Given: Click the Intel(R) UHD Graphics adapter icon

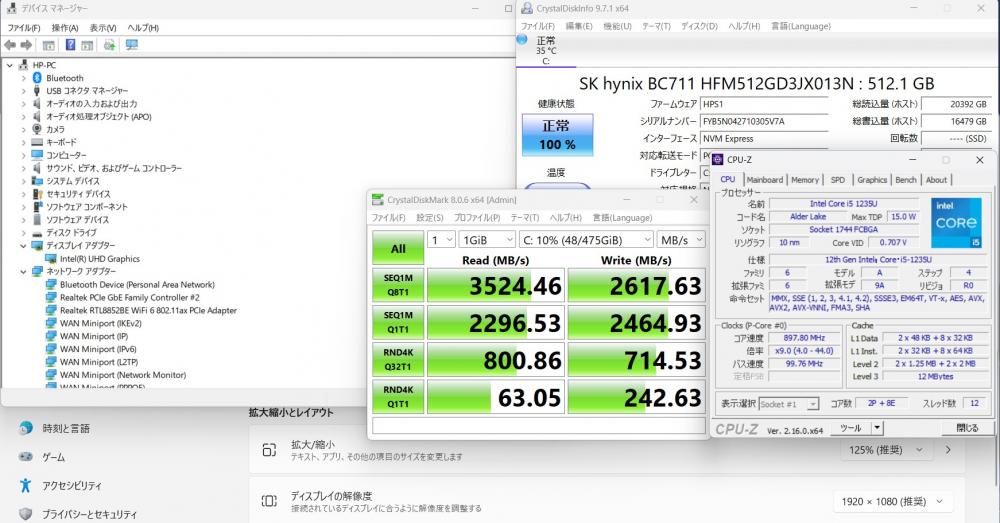Looking at the screenshot, I should click(x=51, y=259).
